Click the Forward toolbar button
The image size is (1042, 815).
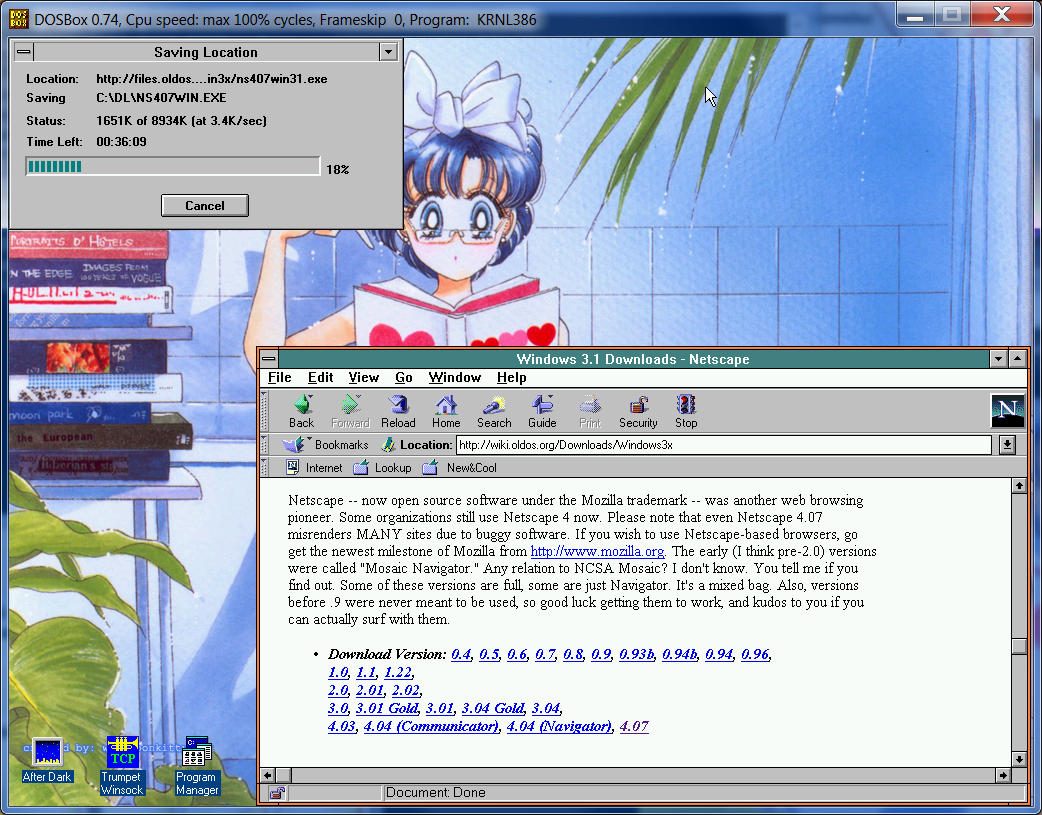click(350, 411)
